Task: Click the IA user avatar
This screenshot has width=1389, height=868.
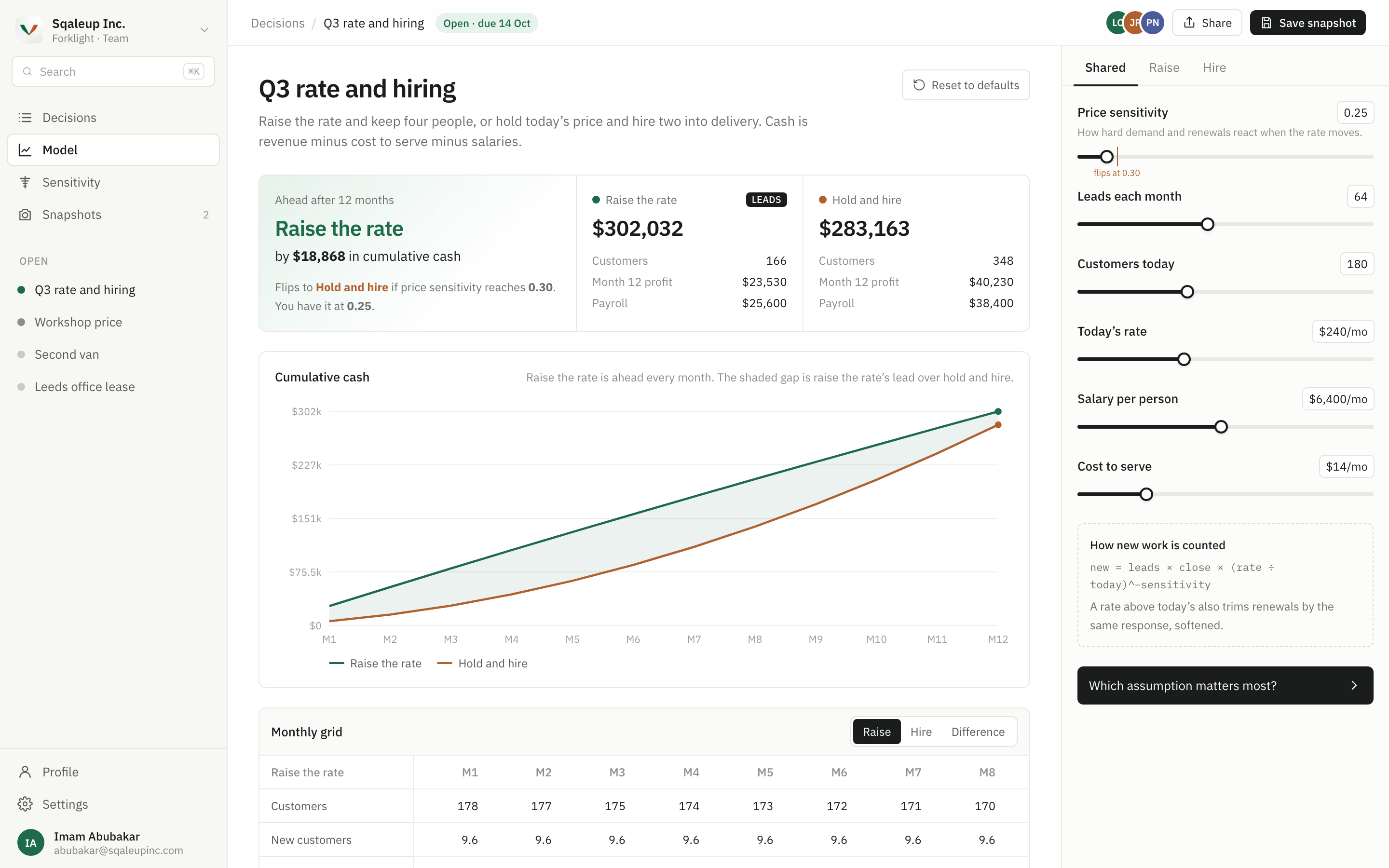Action: [30, 843]
